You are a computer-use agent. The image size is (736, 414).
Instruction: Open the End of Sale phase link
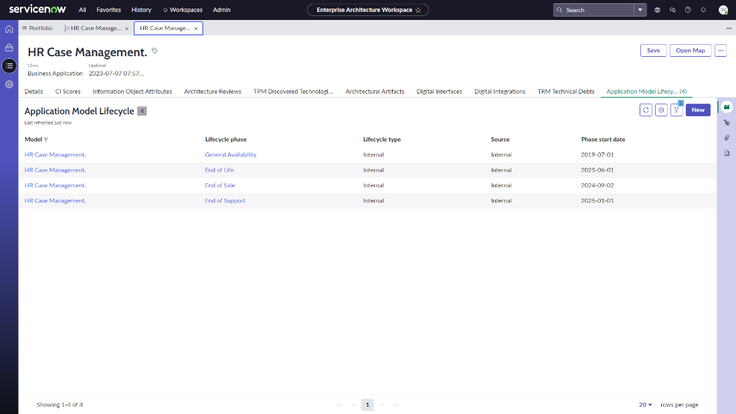pyautogui.click(x=220, y=185)
